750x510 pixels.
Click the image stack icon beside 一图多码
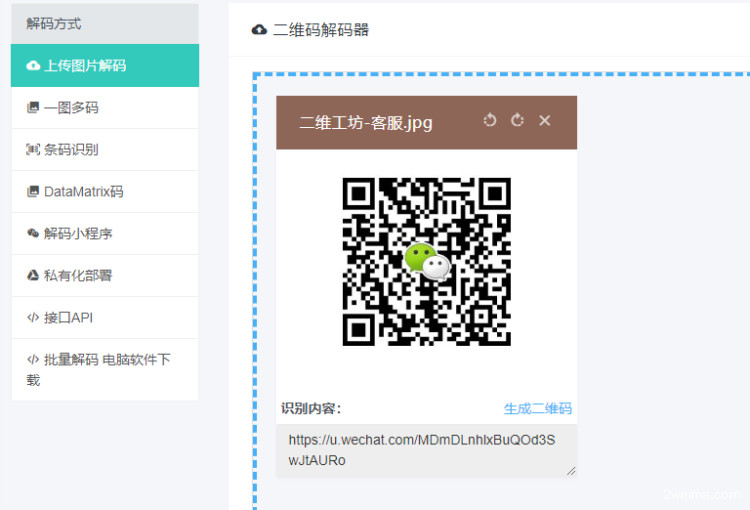click(33, 108)
